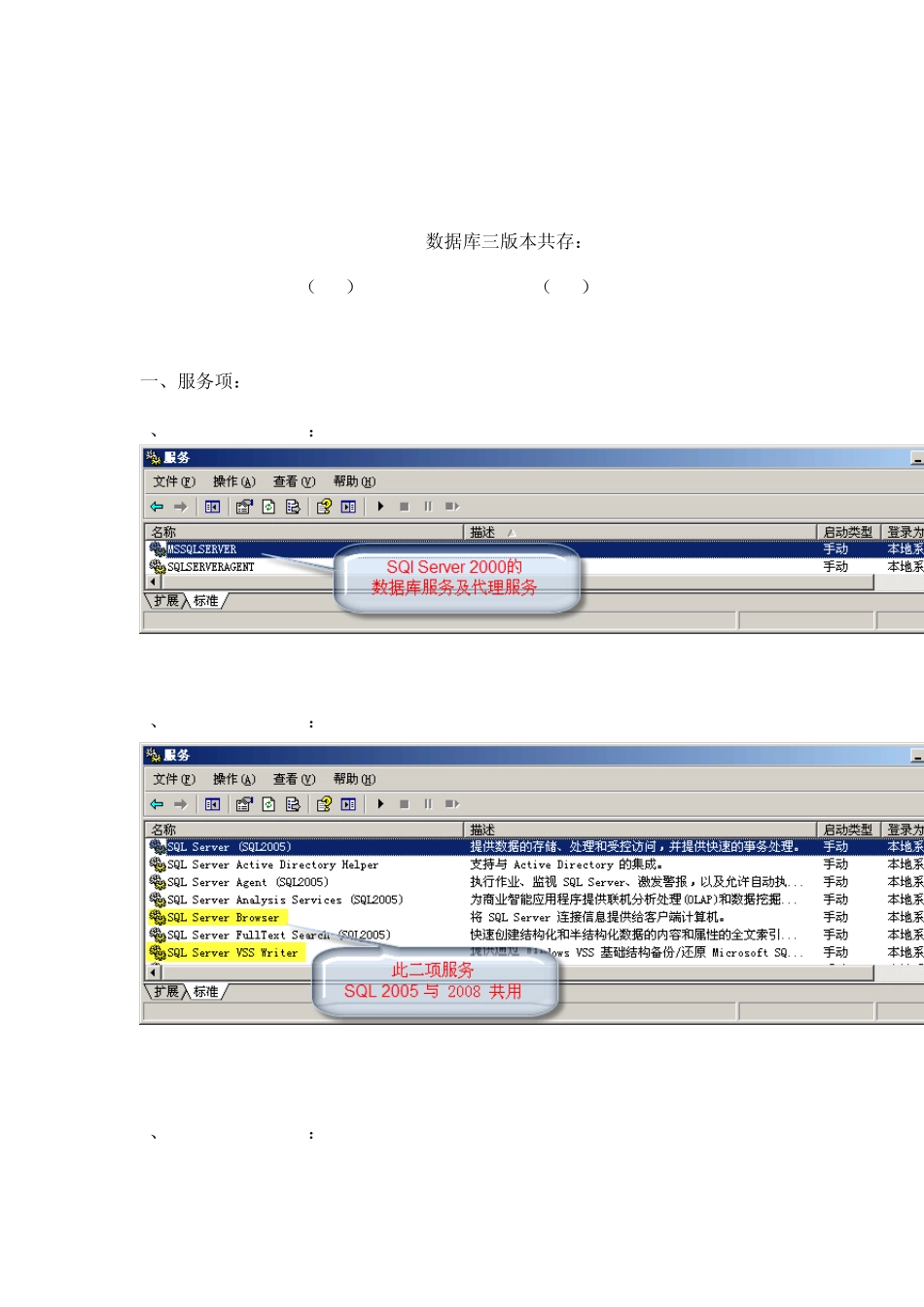Image resolution: width=924 pixels, height=1307 pixels.
Task: Open 操作(A) menu in MSSQLSERVER services window
Action: click(234, 481)
